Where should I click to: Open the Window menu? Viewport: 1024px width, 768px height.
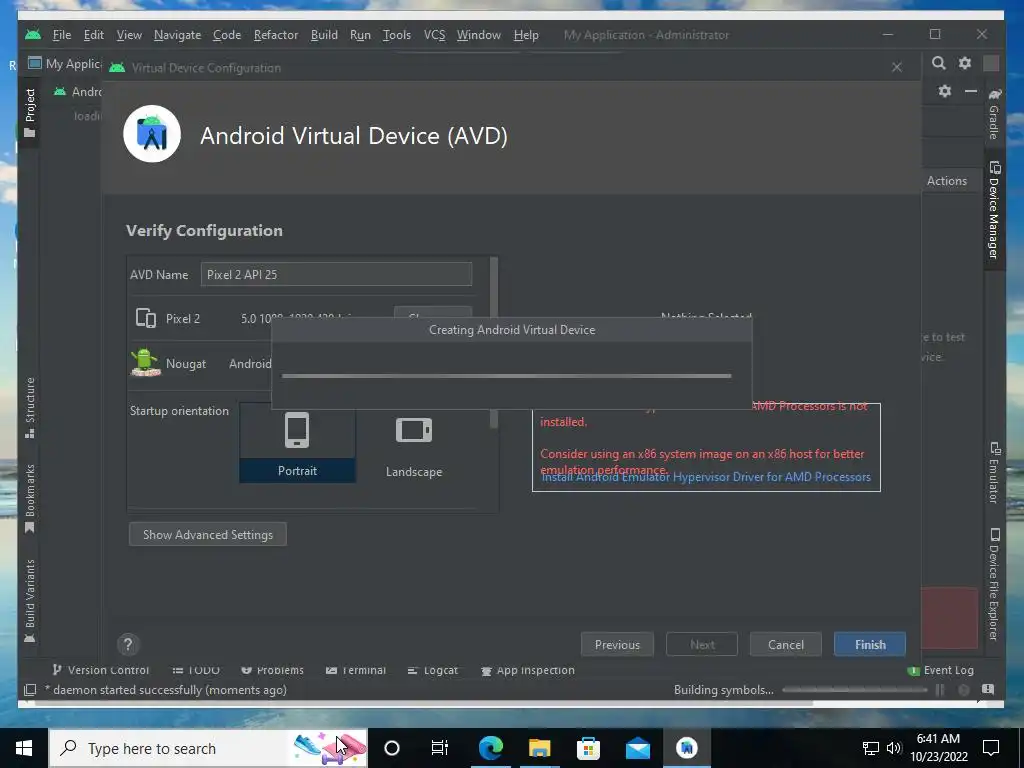[x=478, y=35]
